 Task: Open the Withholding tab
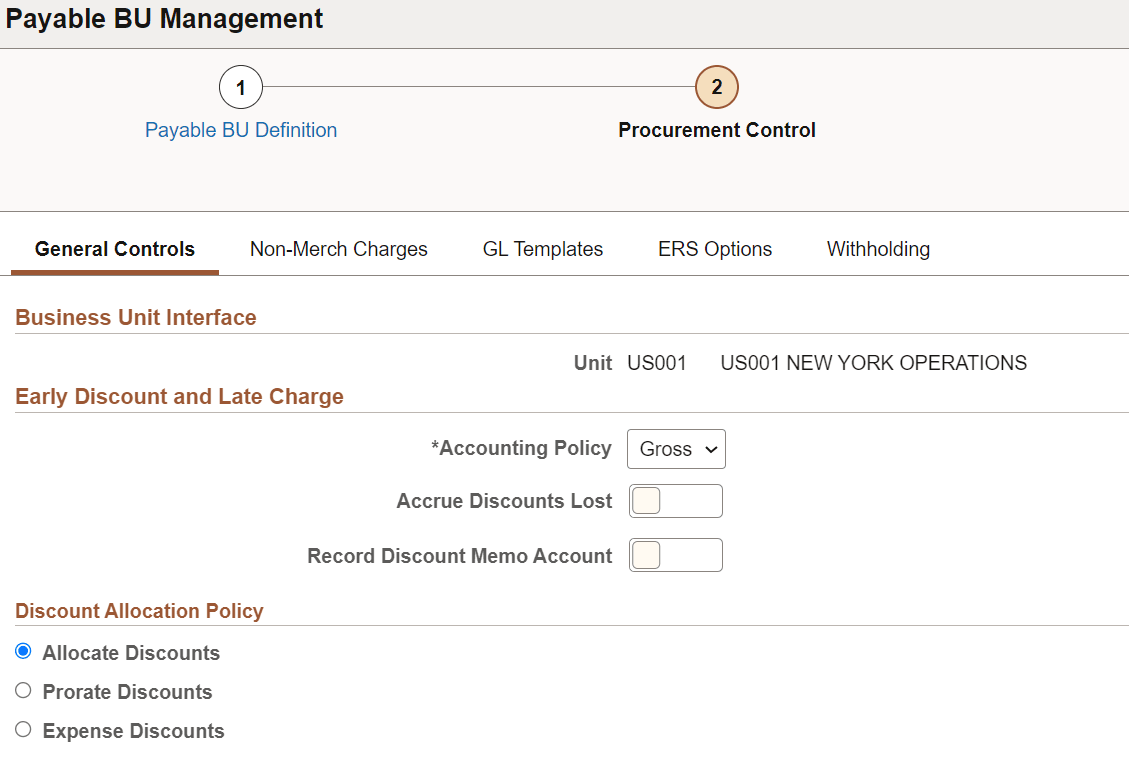coord(877,248)
